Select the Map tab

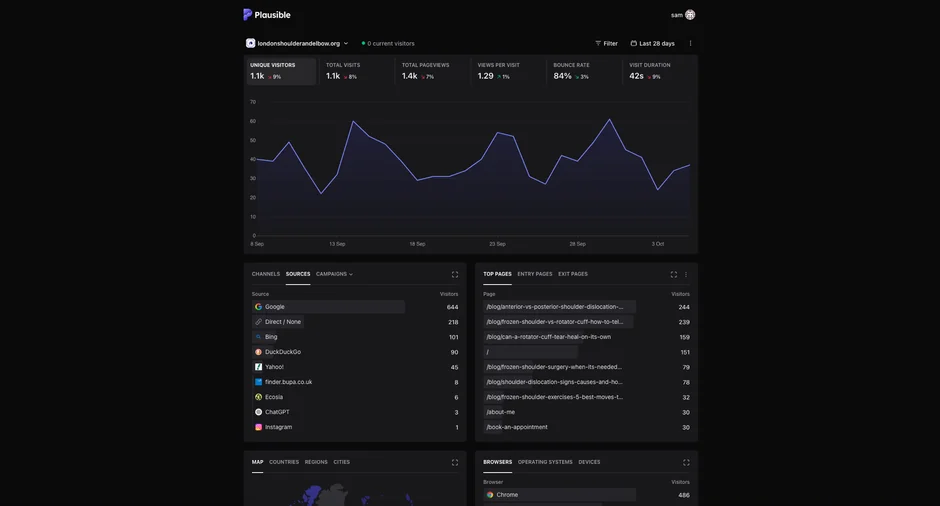(257, 462)
